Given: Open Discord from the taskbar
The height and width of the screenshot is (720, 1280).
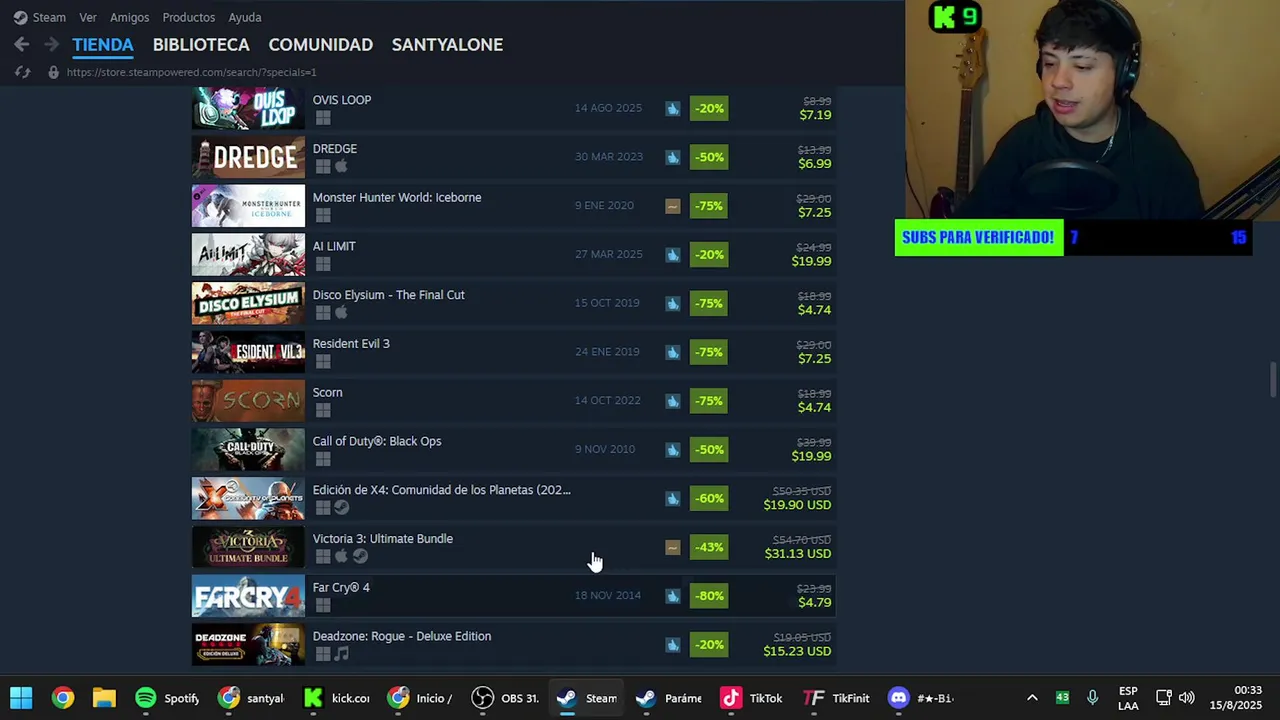Looking at the screenshot, I should click(x=920, y=698).
